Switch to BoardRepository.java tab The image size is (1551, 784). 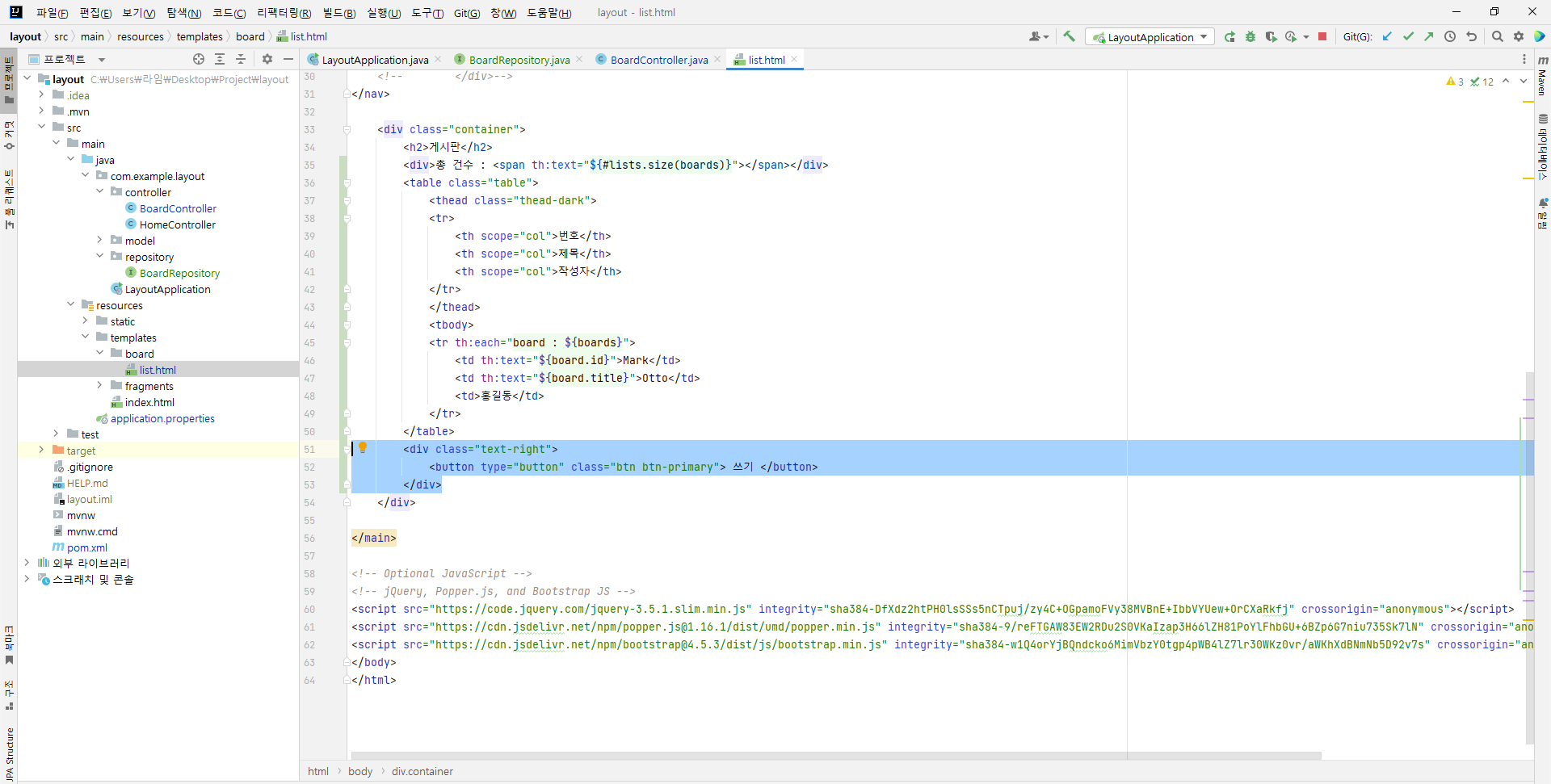coord(519,60)
